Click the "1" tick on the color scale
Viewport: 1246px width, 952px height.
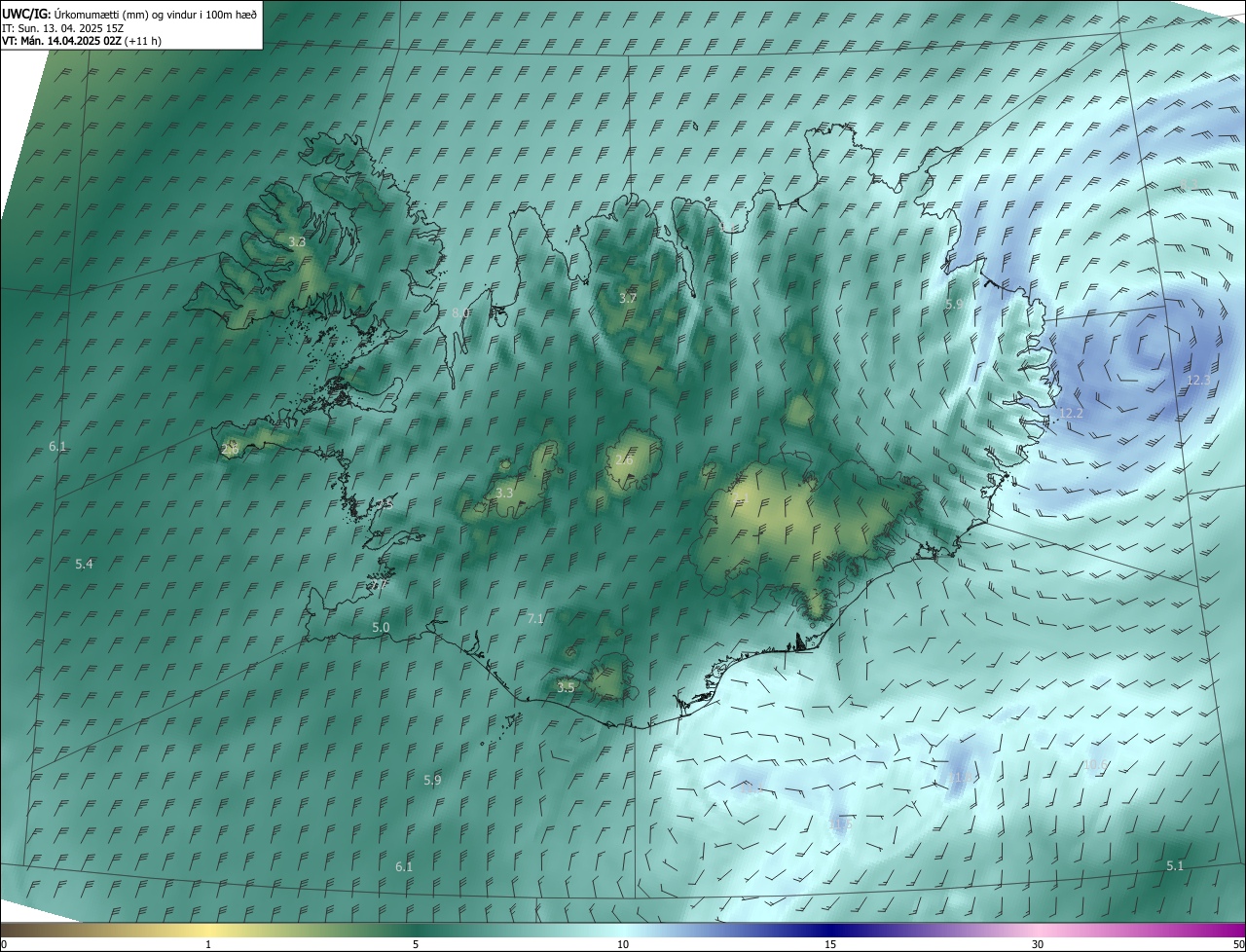point(208,944)
